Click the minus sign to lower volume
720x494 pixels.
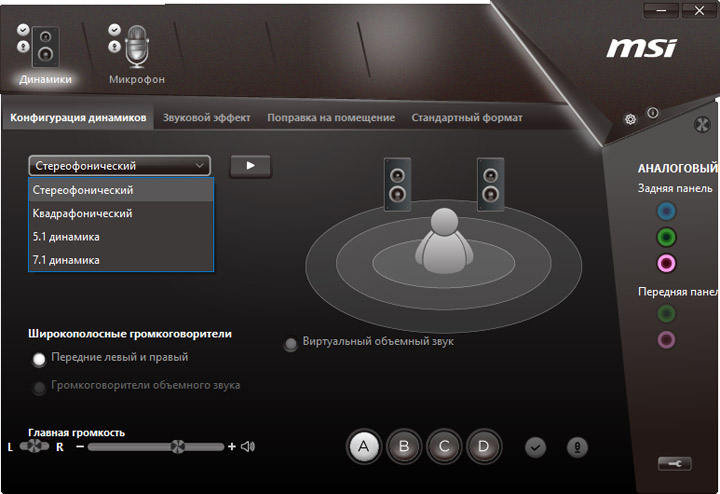(x=80, y=446)
